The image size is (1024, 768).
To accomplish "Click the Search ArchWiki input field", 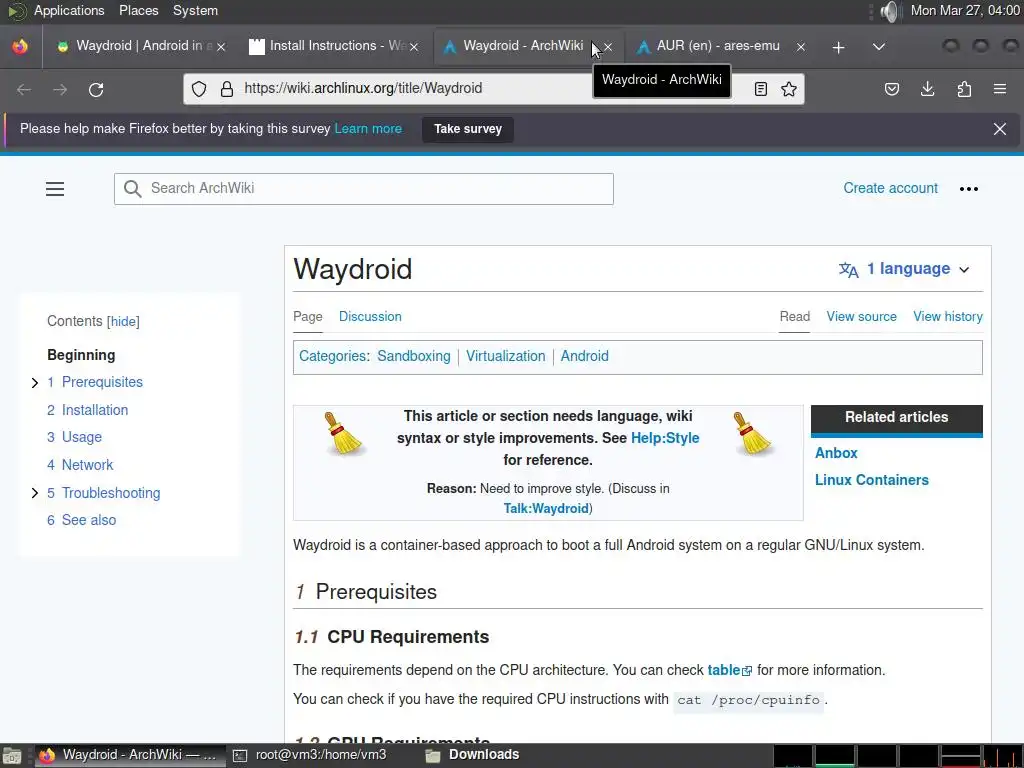I will (x=364, y=189).
